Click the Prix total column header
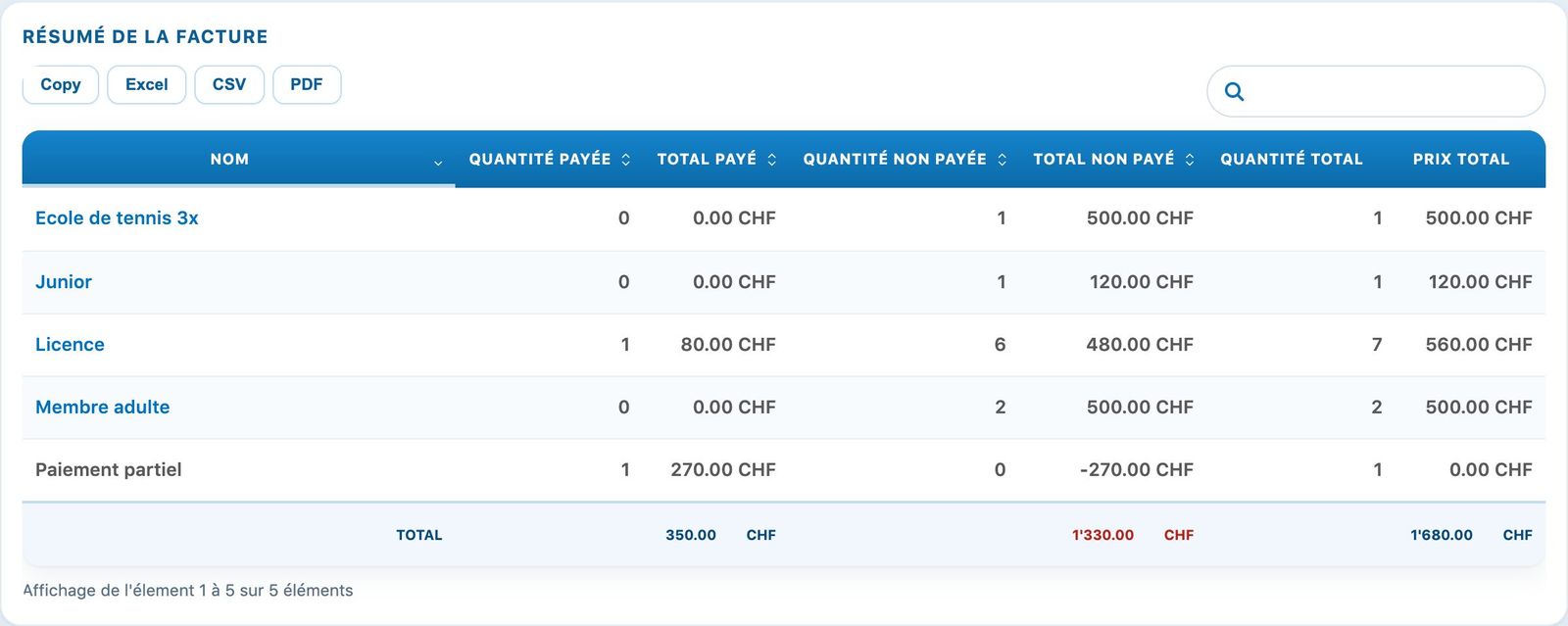 [x=1461, y=159]
